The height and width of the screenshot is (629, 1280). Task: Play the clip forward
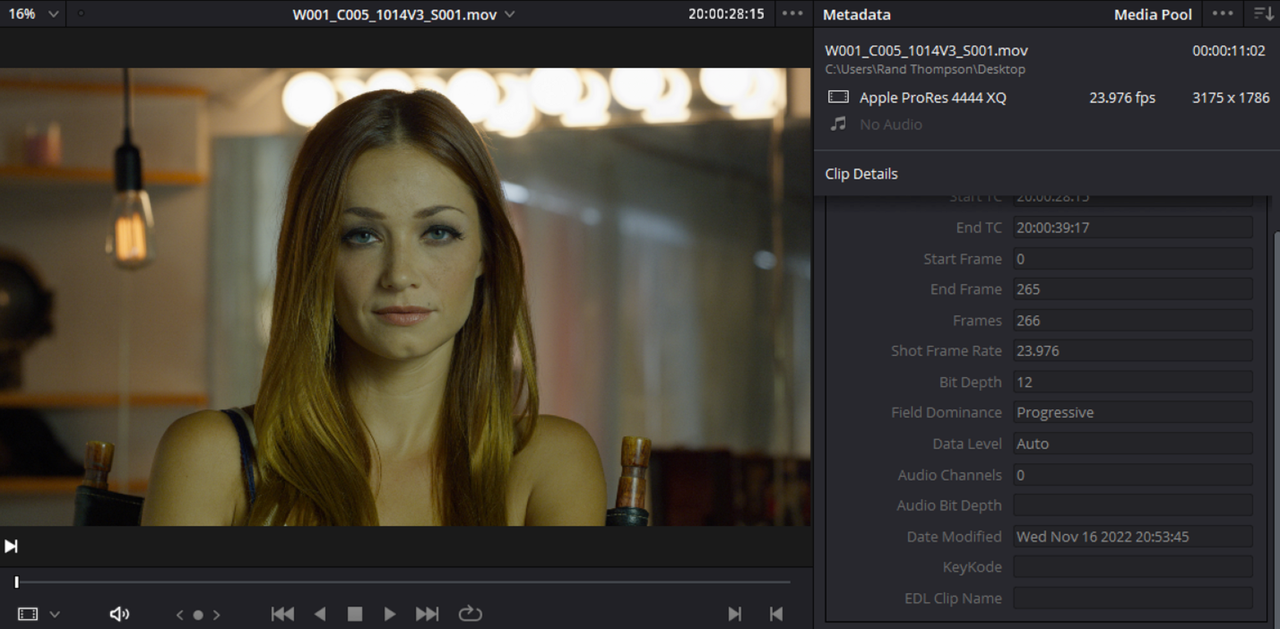[390, 614]
